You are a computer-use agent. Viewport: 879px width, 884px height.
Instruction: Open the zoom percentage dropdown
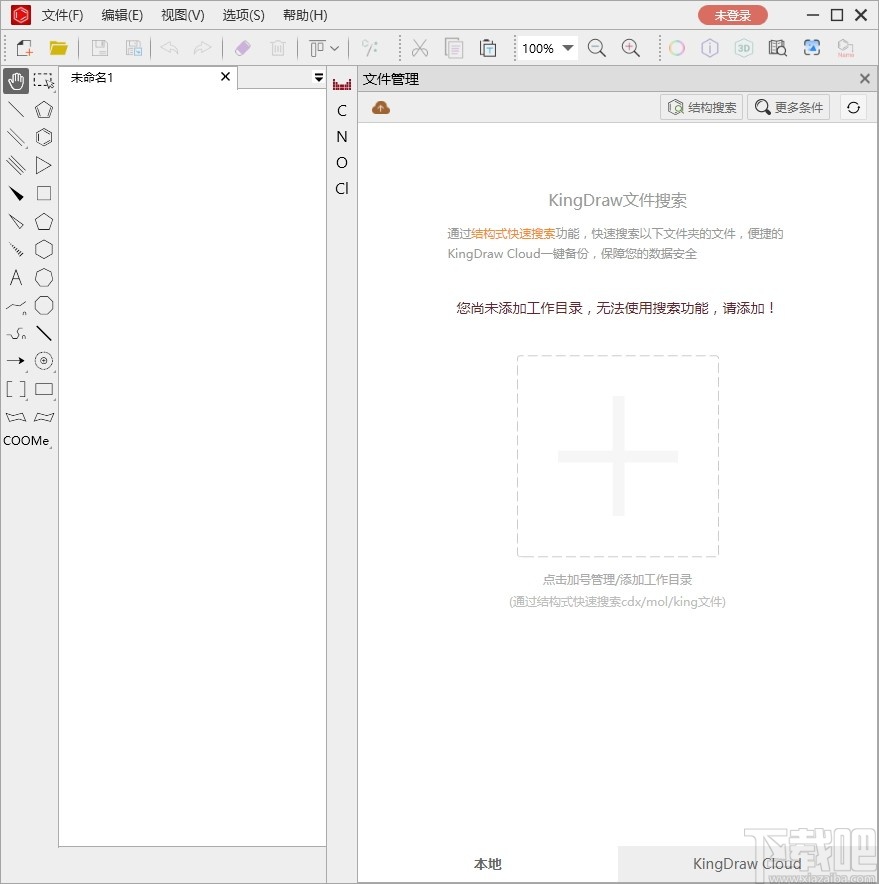tap(568, 47)
